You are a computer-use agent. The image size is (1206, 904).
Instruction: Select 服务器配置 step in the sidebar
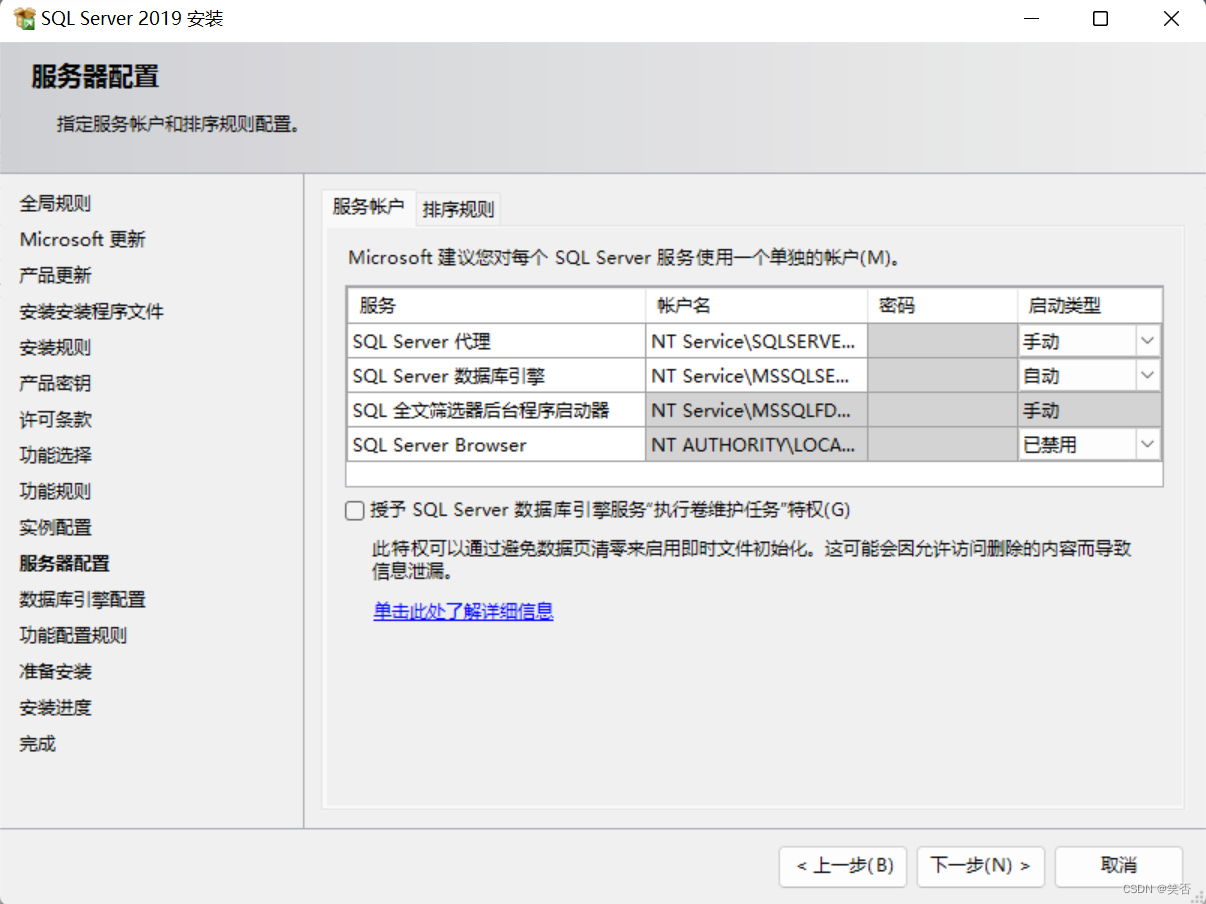(64, 564)
